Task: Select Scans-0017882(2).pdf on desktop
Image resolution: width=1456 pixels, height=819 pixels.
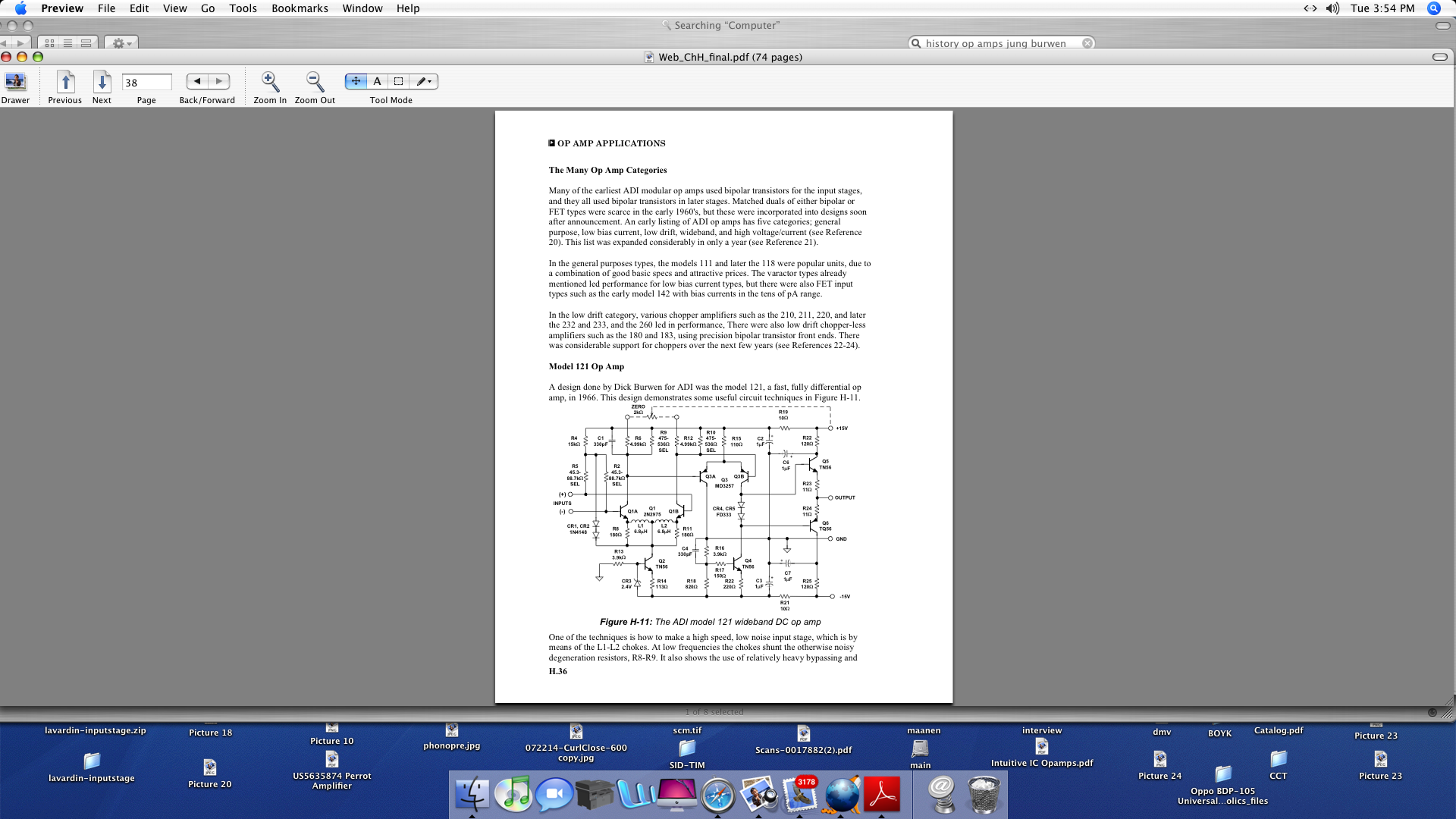Action: coord(803,740)
